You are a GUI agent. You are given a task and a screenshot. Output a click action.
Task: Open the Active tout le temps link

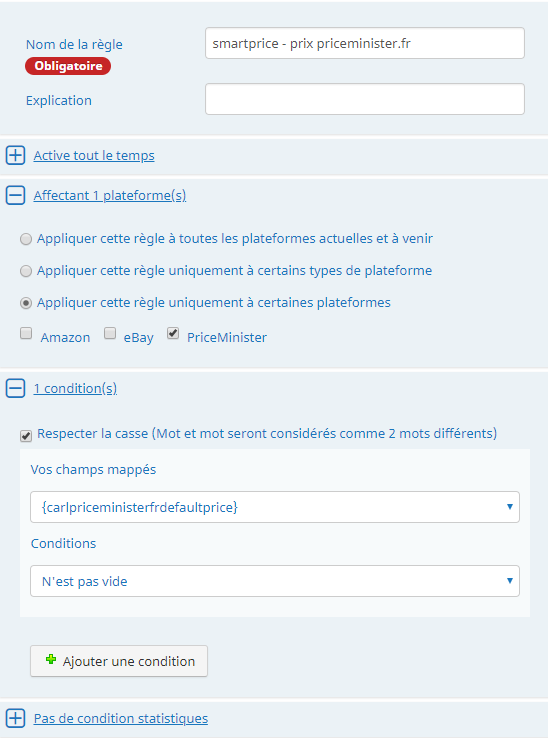(94, 155)
